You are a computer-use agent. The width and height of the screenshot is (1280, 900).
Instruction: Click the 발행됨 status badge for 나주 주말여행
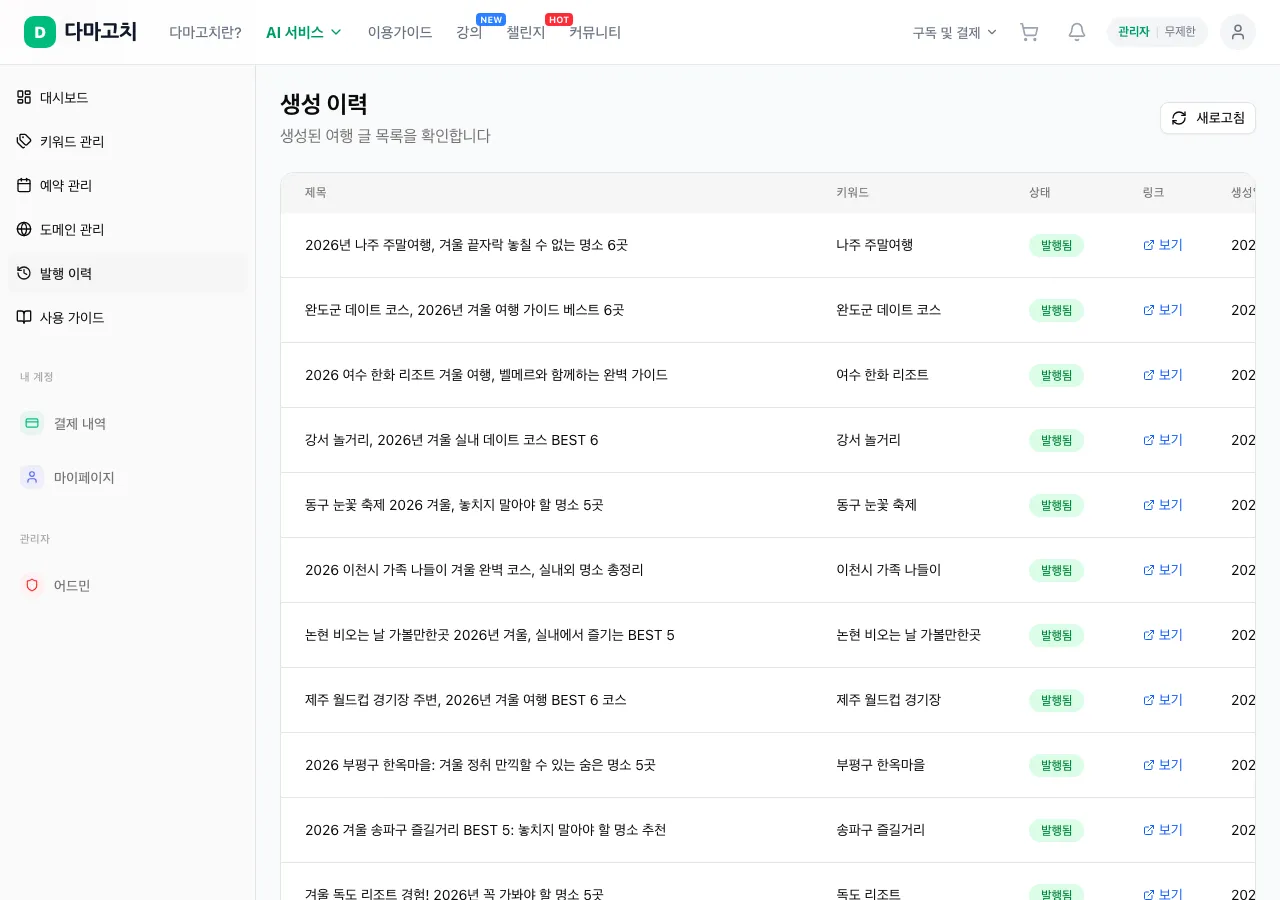(1056, 245)
